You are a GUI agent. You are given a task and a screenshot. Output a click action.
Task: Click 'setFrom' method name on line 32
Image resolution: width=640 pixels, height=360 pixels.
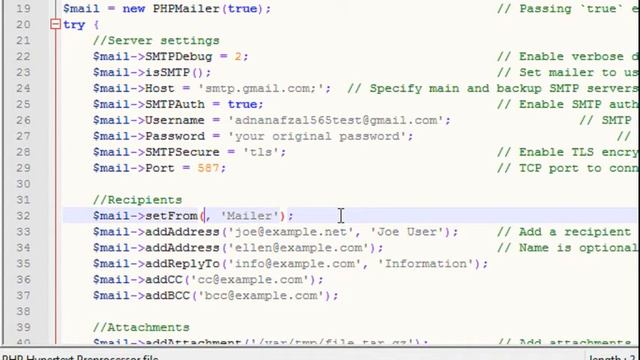(x=171, y=216)
